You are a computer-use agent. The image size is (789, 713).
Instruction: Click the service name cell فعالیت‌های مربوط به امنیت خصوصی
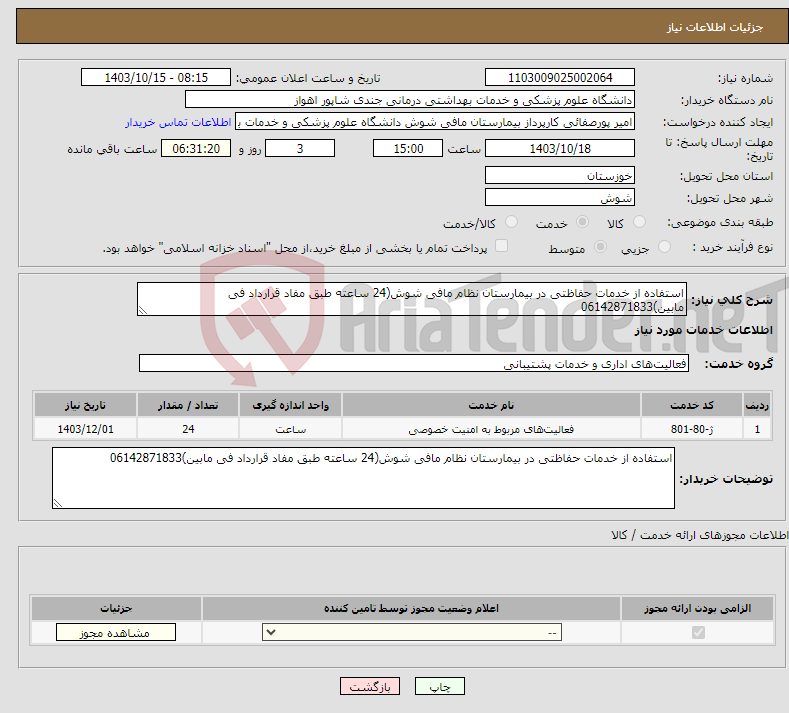(491, 429)
